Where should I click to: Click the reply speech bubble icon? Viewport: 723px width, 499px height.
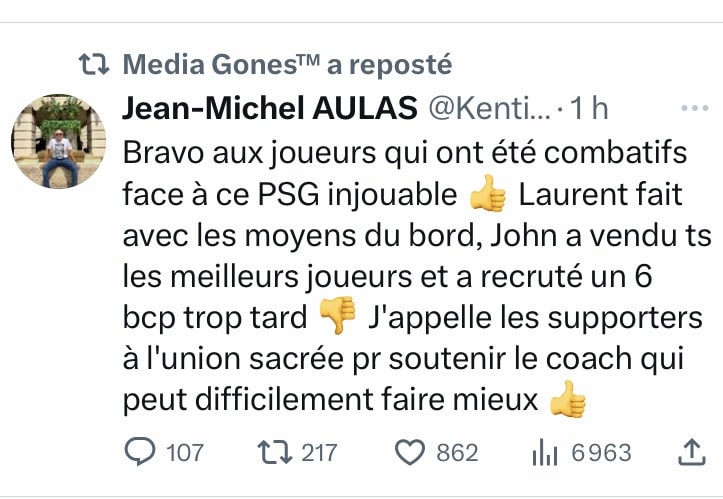click(139, 453)
